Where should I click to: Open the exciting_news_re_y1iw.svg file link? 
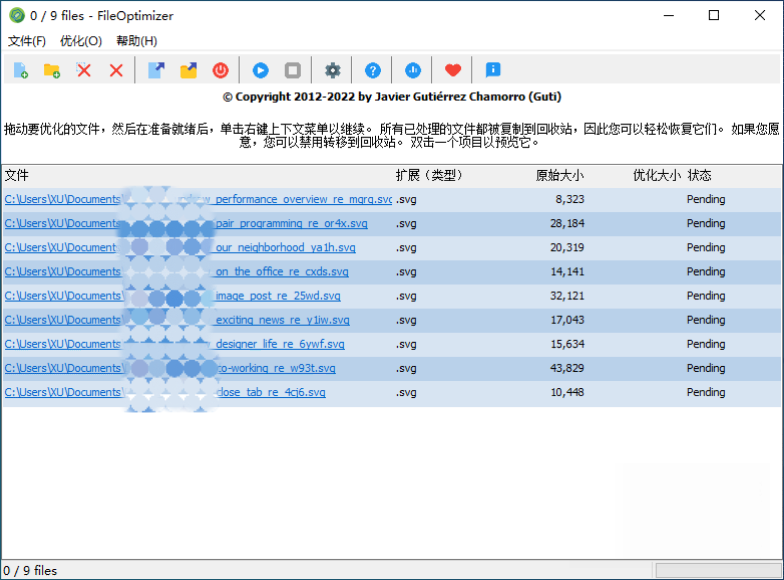point(282,320)
